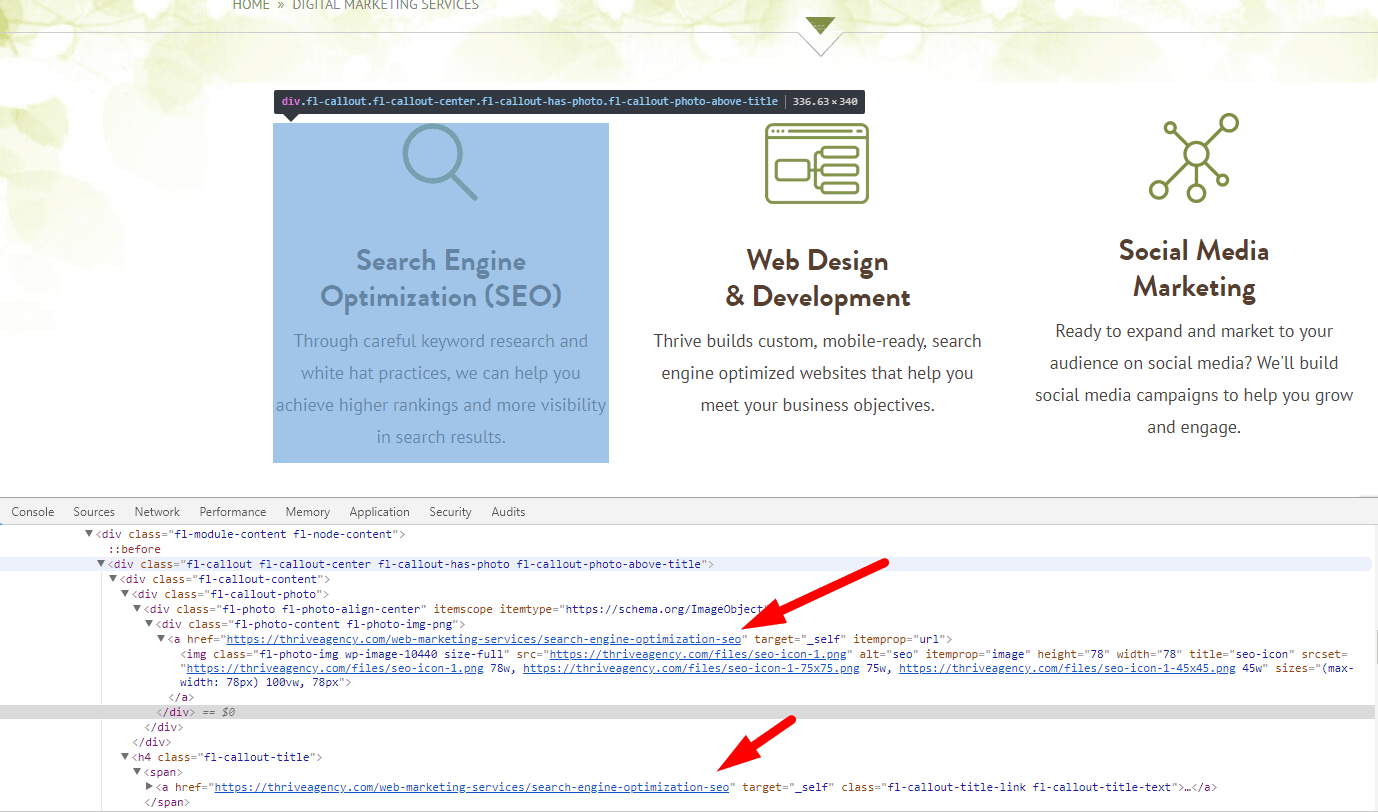The width and height of the screenshot is (1378, 812).
Task: Collapse the fl-callout-photo div
Action: pyautogui.click(x=124, y=593)
